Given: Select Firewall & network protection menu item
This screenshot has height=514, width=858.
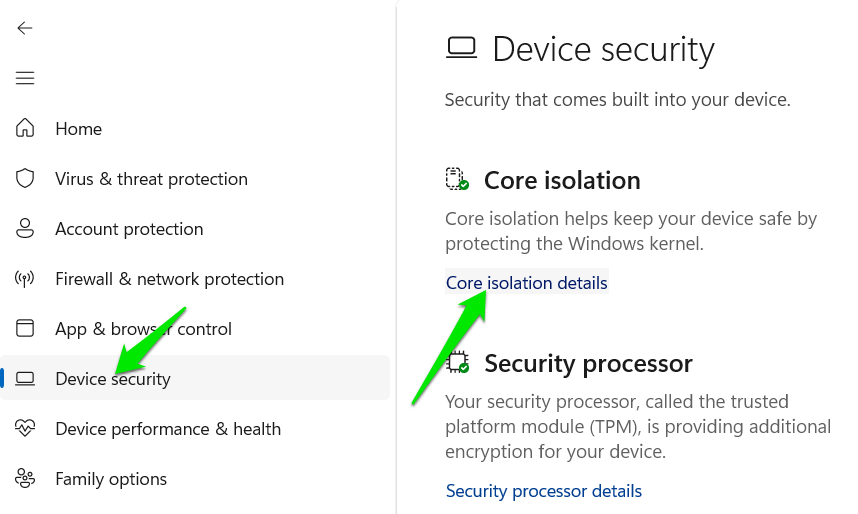Looking at the screenshot, I should pos(169,279).
